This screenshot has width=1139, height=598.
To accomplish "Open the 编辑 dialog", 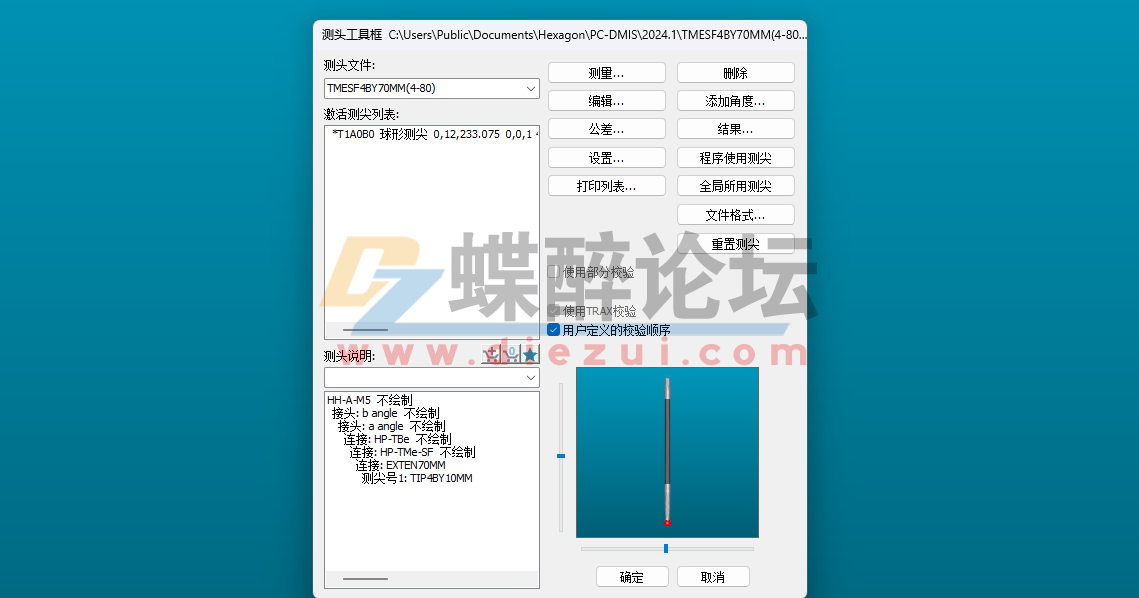I will [606, 100].
